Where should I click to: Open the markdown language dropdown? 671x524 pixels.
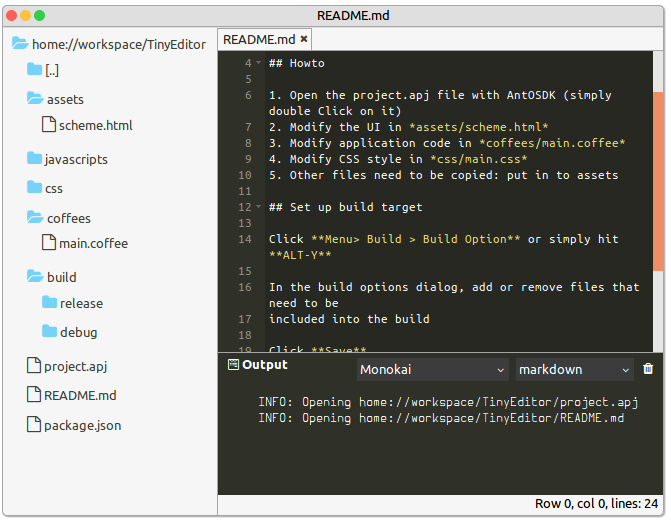pyautogui.click(x=574, y=370)
